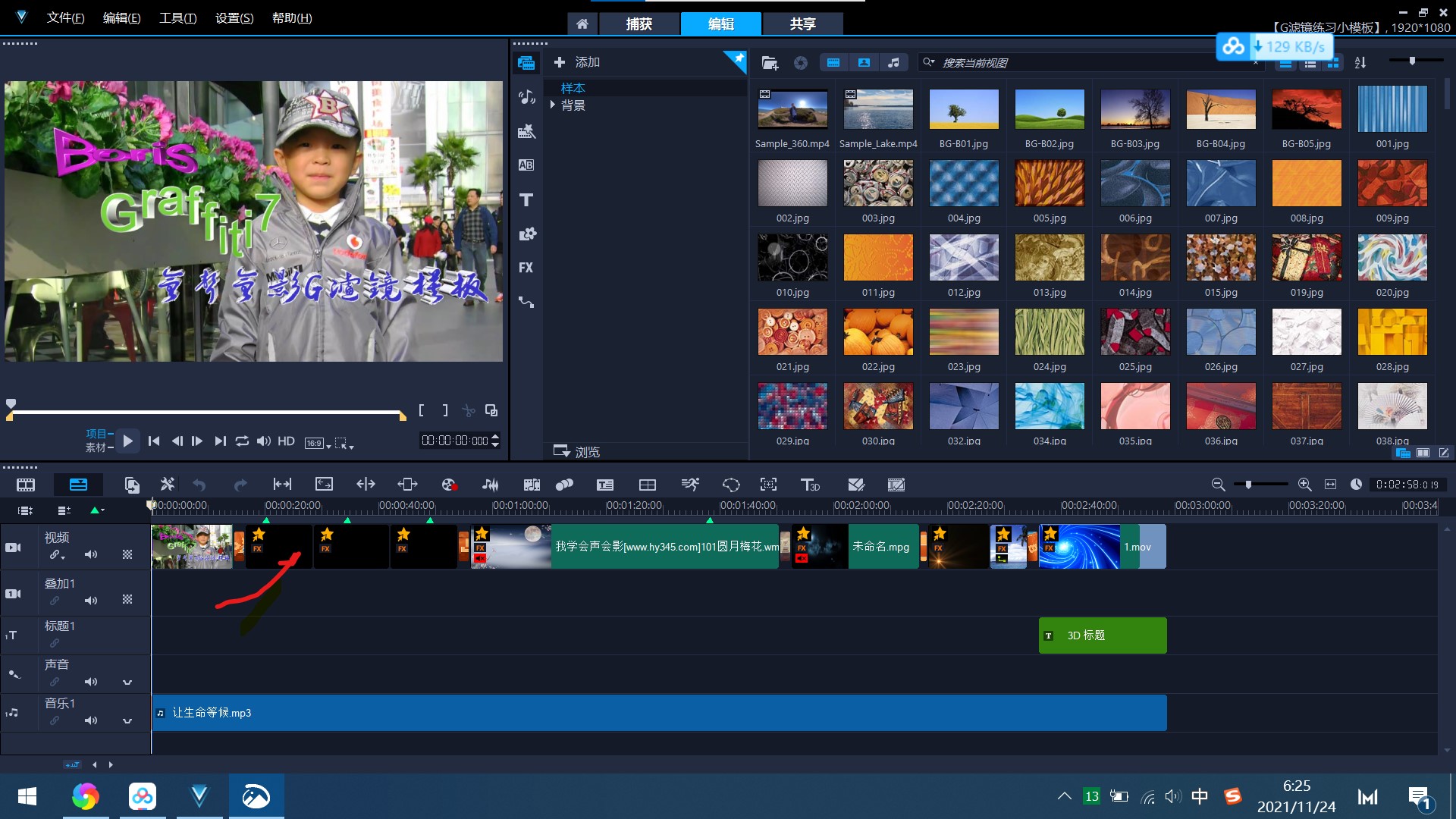The image size is (1456, 819).
Task: Mute the 叠加1 overlay track
Action: coord(91,601)
